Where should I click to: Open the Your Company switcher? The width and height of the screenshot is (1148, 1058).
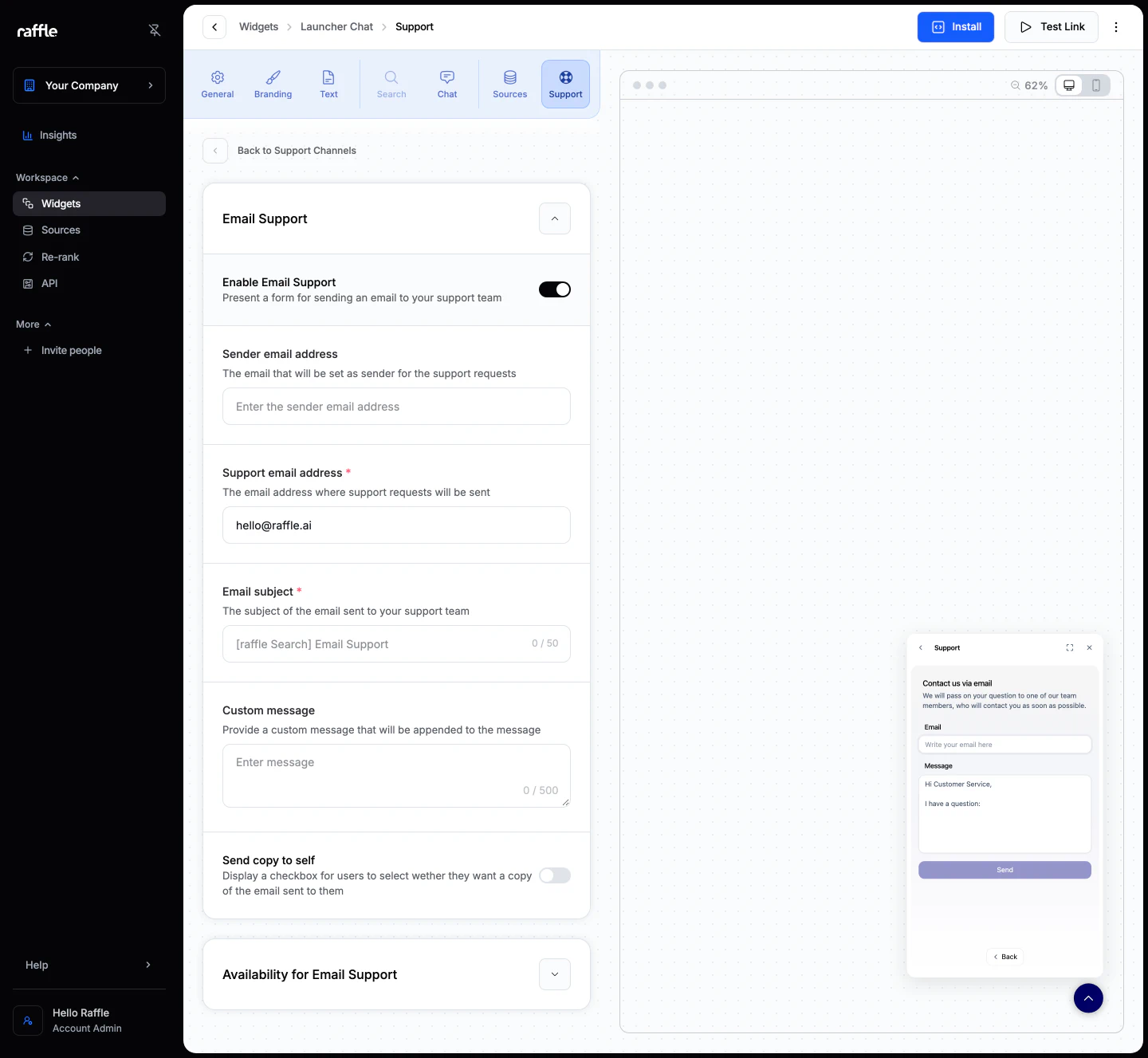[89, 85]
